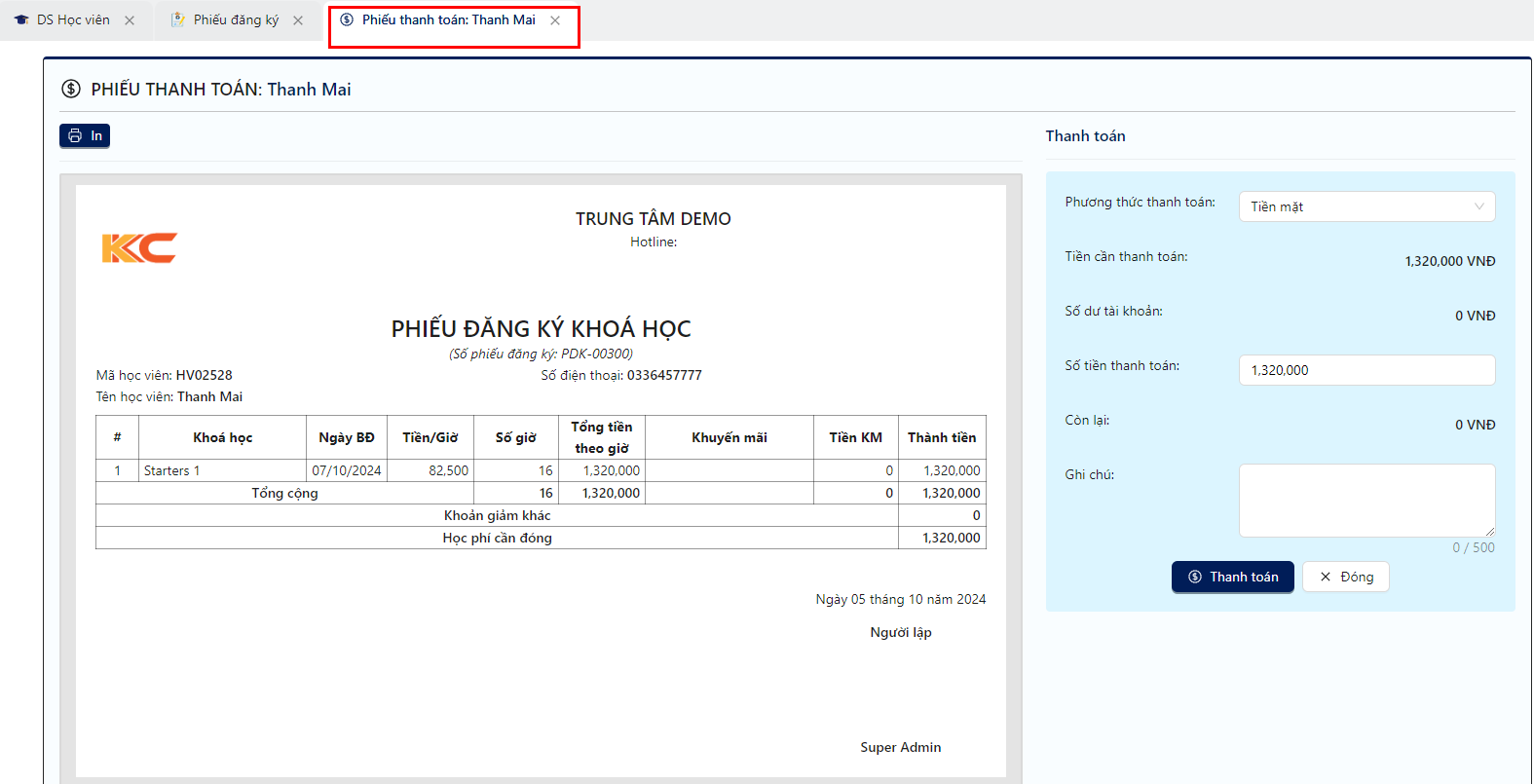Viewport: 1534px width, 784px height.
Task: Click the date Ngày 05 tháng 10 năm 2024
Action: [901, 599]
